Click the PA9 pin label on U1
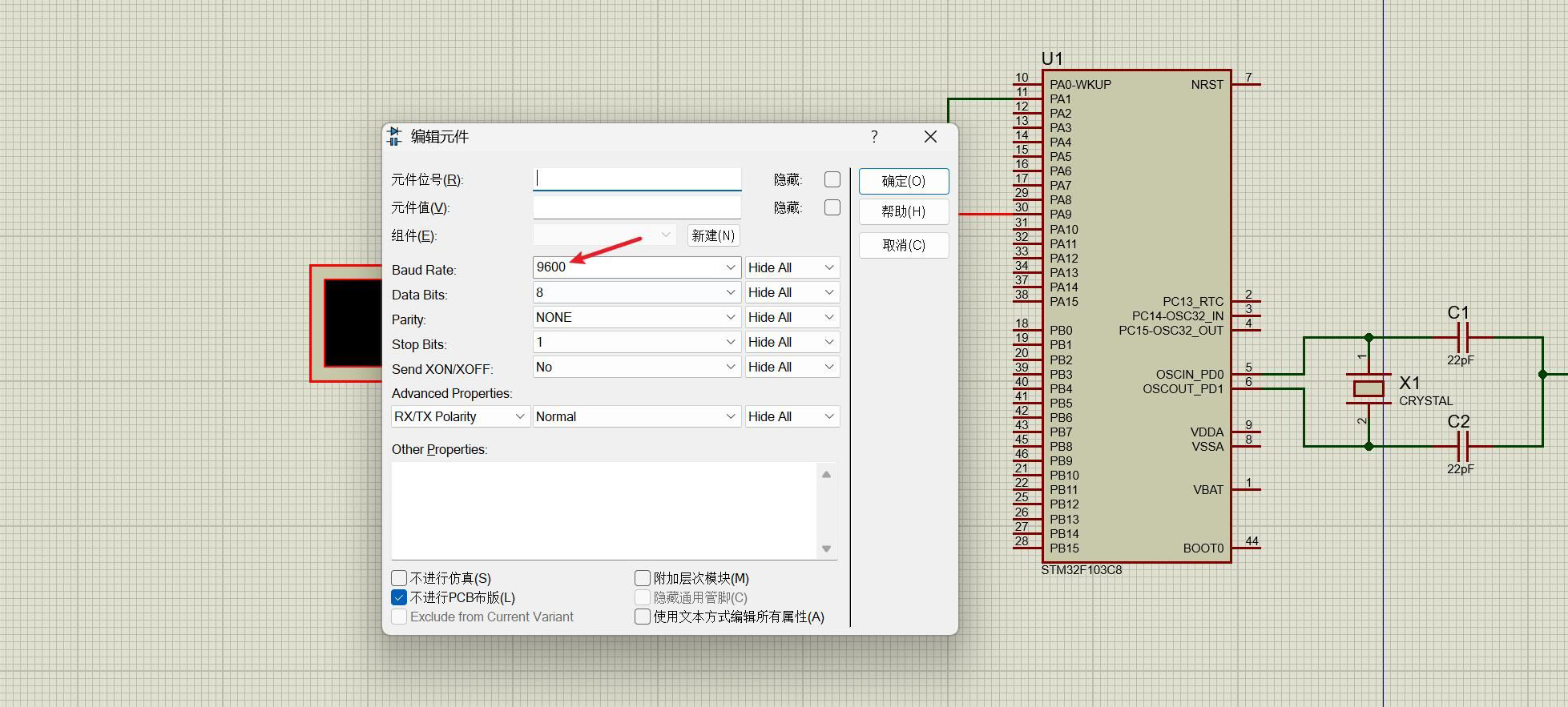Screen dimensions: 1568x707 pyautogui.click(x=1061, y=215)
